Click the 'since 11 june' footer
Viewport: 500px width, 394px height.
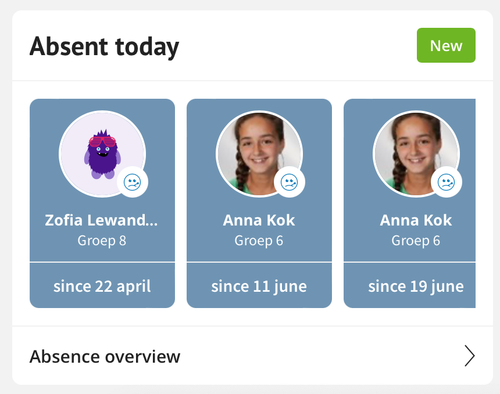pos(259,286)
